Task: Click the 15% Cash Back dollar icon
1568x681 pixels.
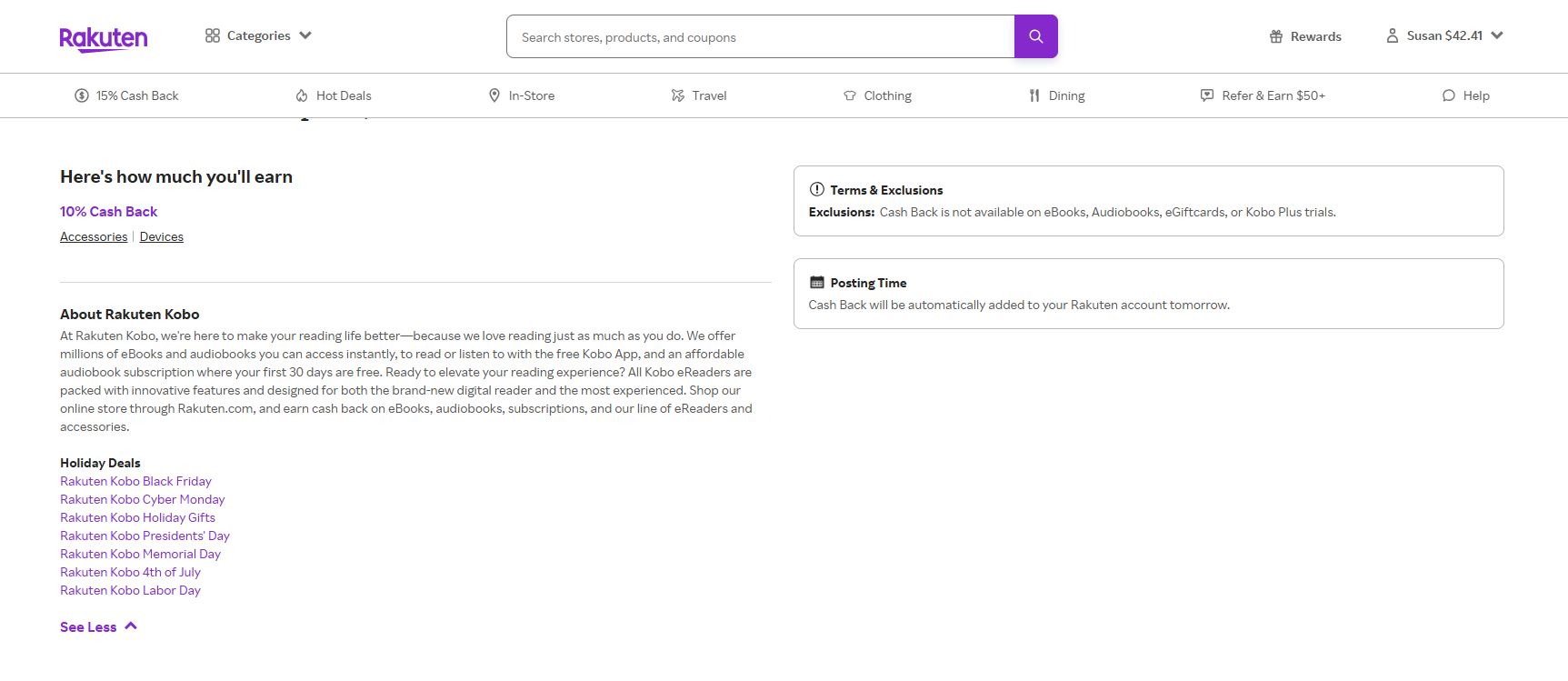Action: click(x=82, y=95)
